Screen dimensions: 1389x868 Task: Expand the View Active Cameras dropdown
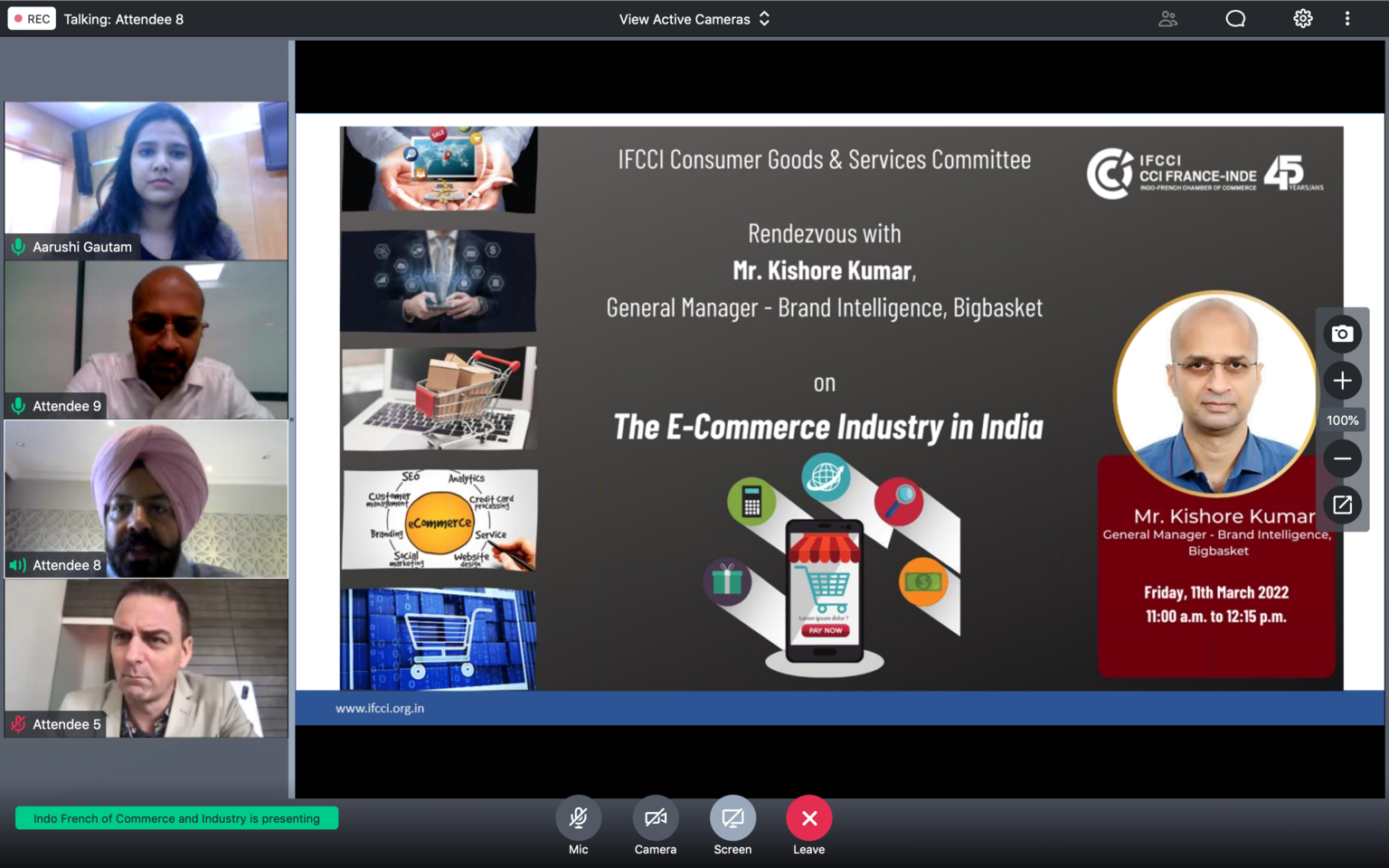tap(685, 19)
